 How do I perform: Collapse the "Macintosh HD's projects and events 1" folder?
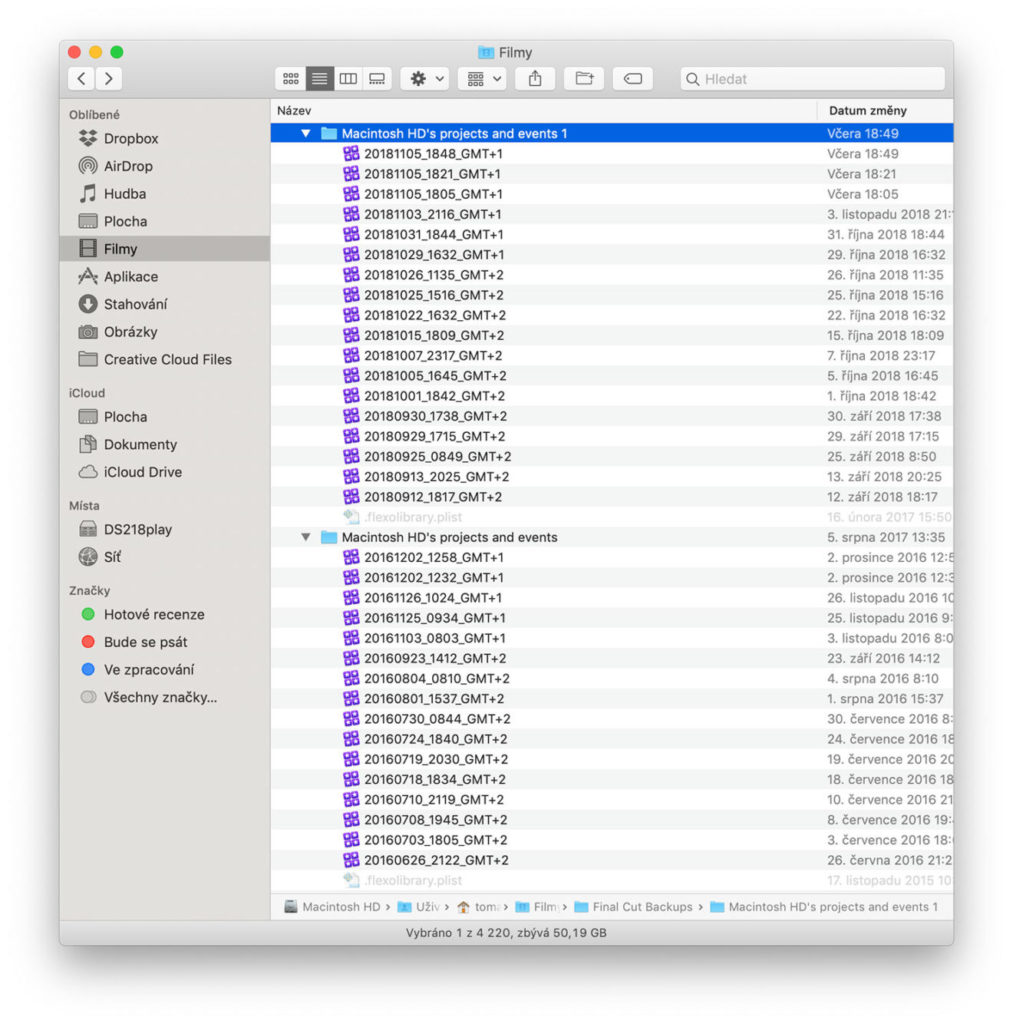point(305,132)
